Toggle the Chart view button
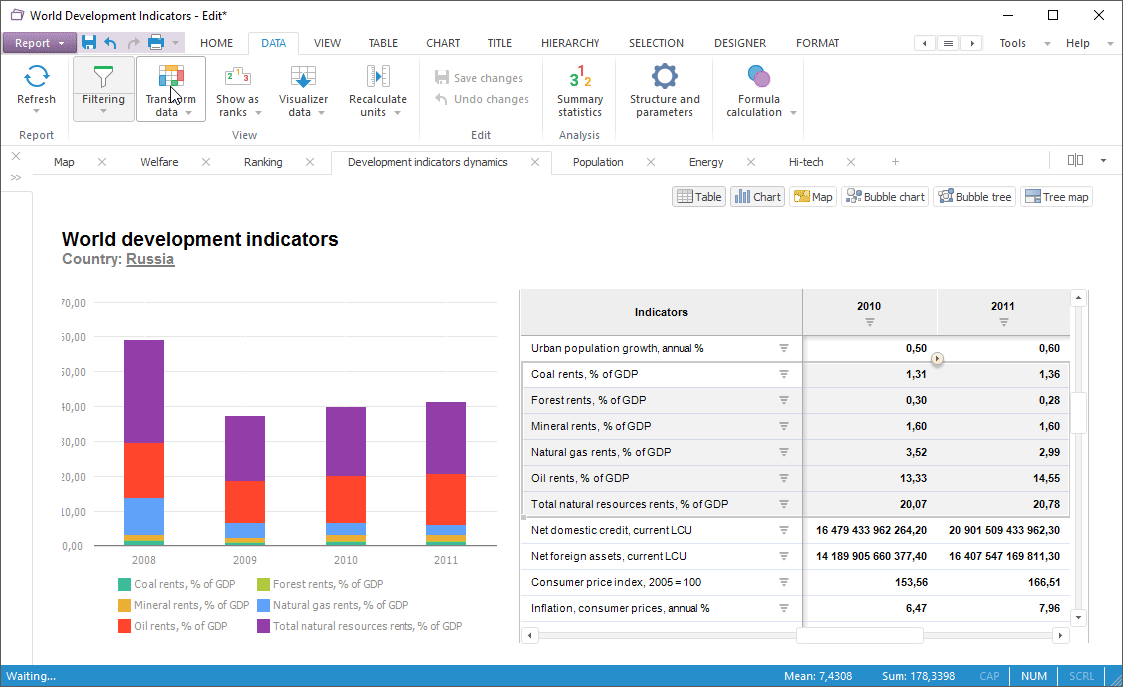The image size is (1123, 687). click(757, 197)
